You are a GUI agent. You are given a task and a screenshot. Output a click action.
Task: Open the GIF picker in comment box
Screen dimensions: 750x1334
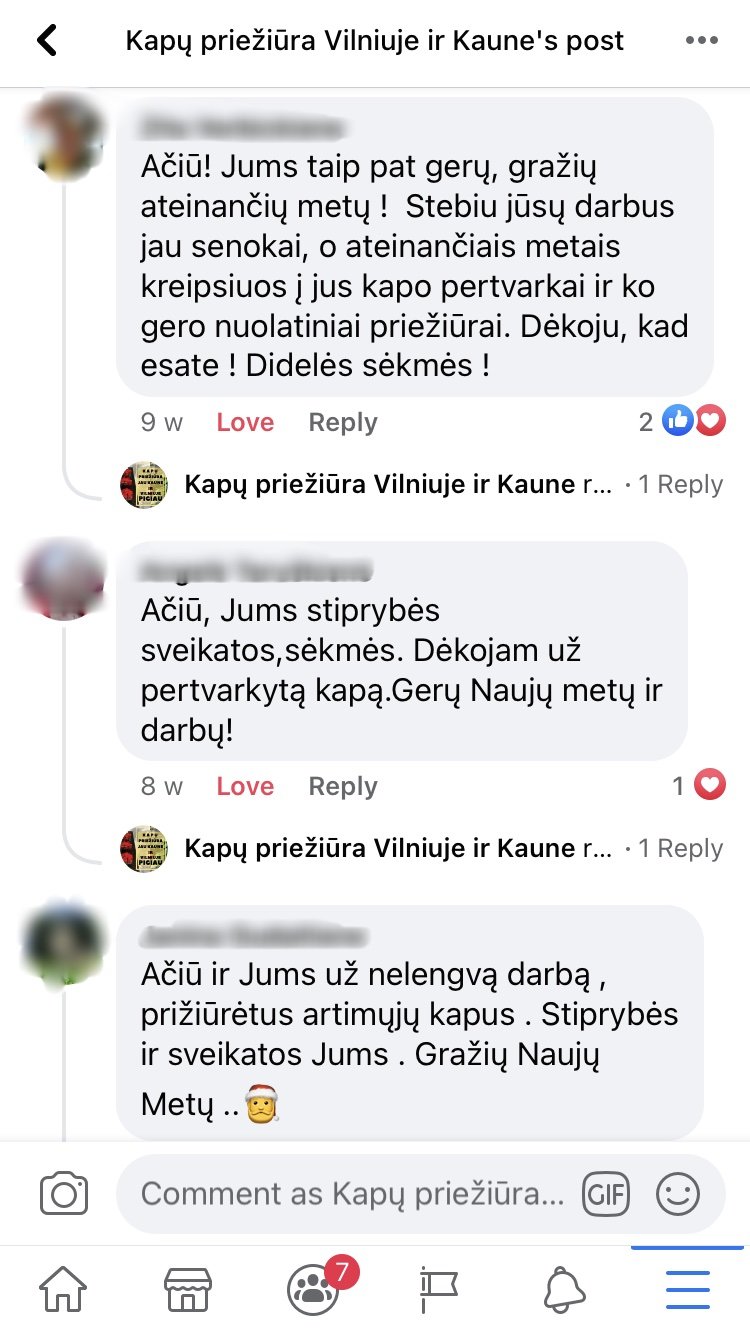[x=606, y=1194]
